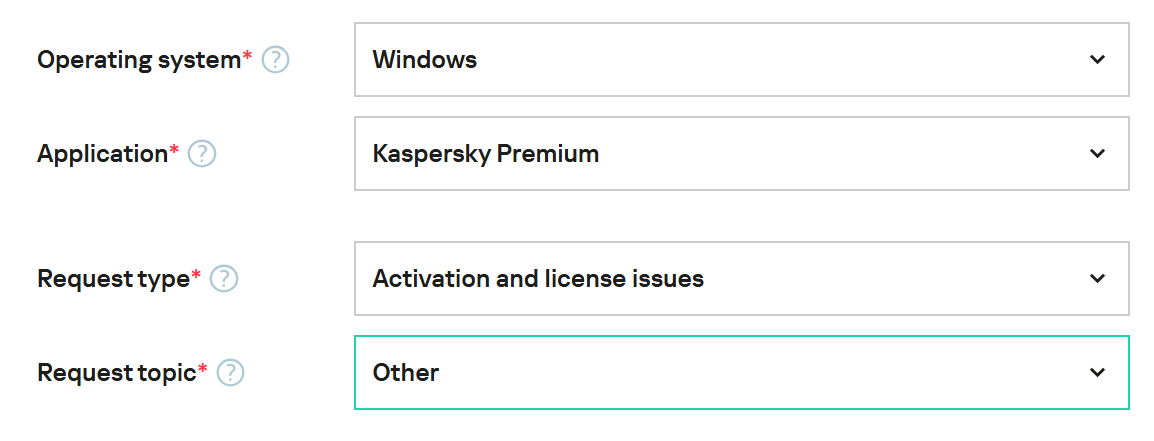Expand the Request topic dropdown
Screen dimensions: 1154x441
741,373
